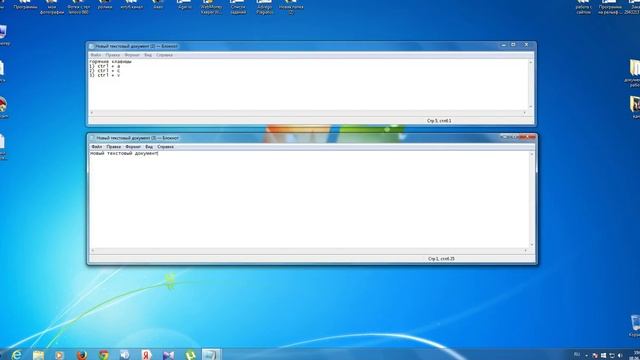Click vertical scrollbar down arrow in document (3)
The width and height of the screenshot is (640, 360).
tap(532, 244)
